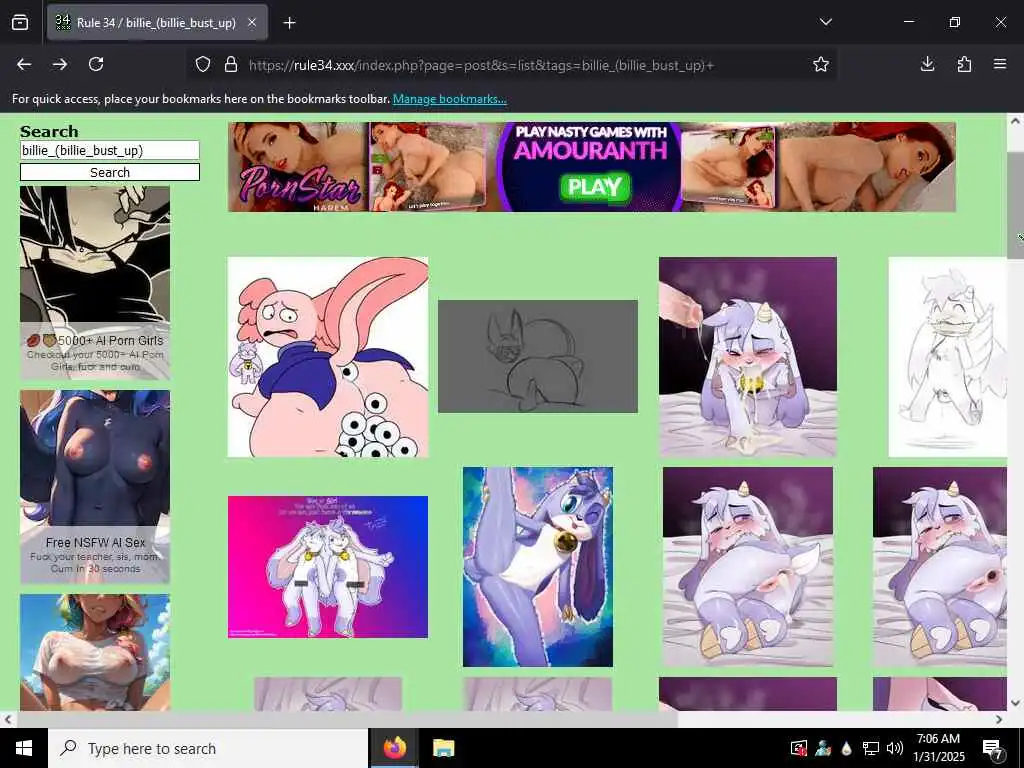Activate Firefox from the taskbar
Image resolution: width=1024 pixels, height=768 pixels.
394,748
